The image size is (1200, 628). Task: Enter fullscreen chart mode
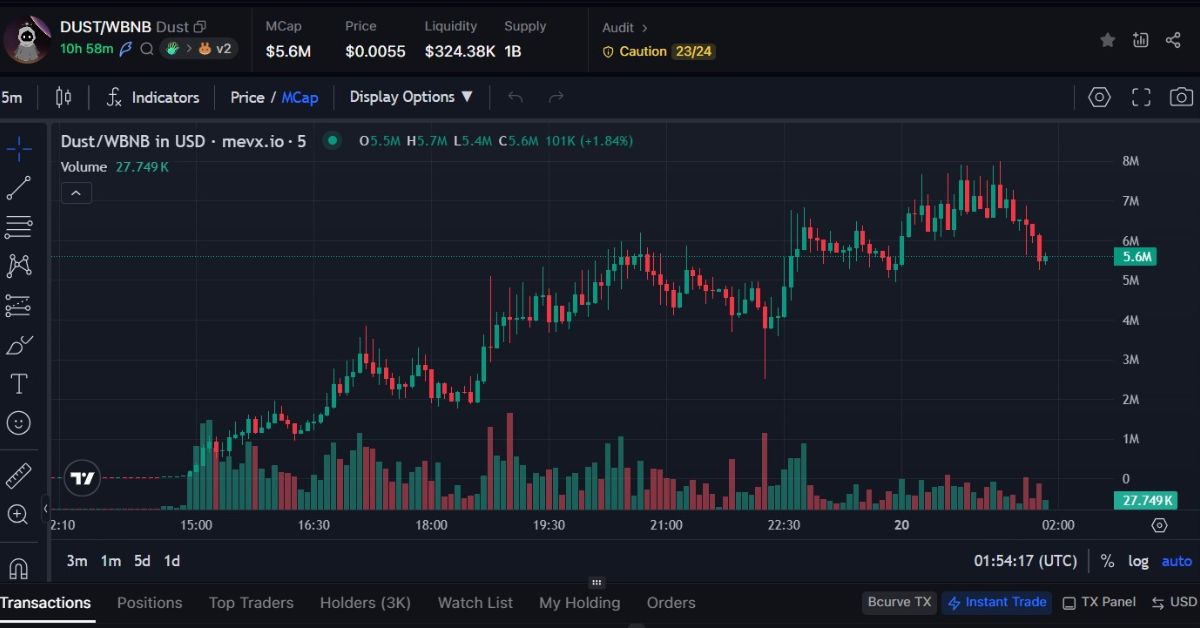[1141, 97]
